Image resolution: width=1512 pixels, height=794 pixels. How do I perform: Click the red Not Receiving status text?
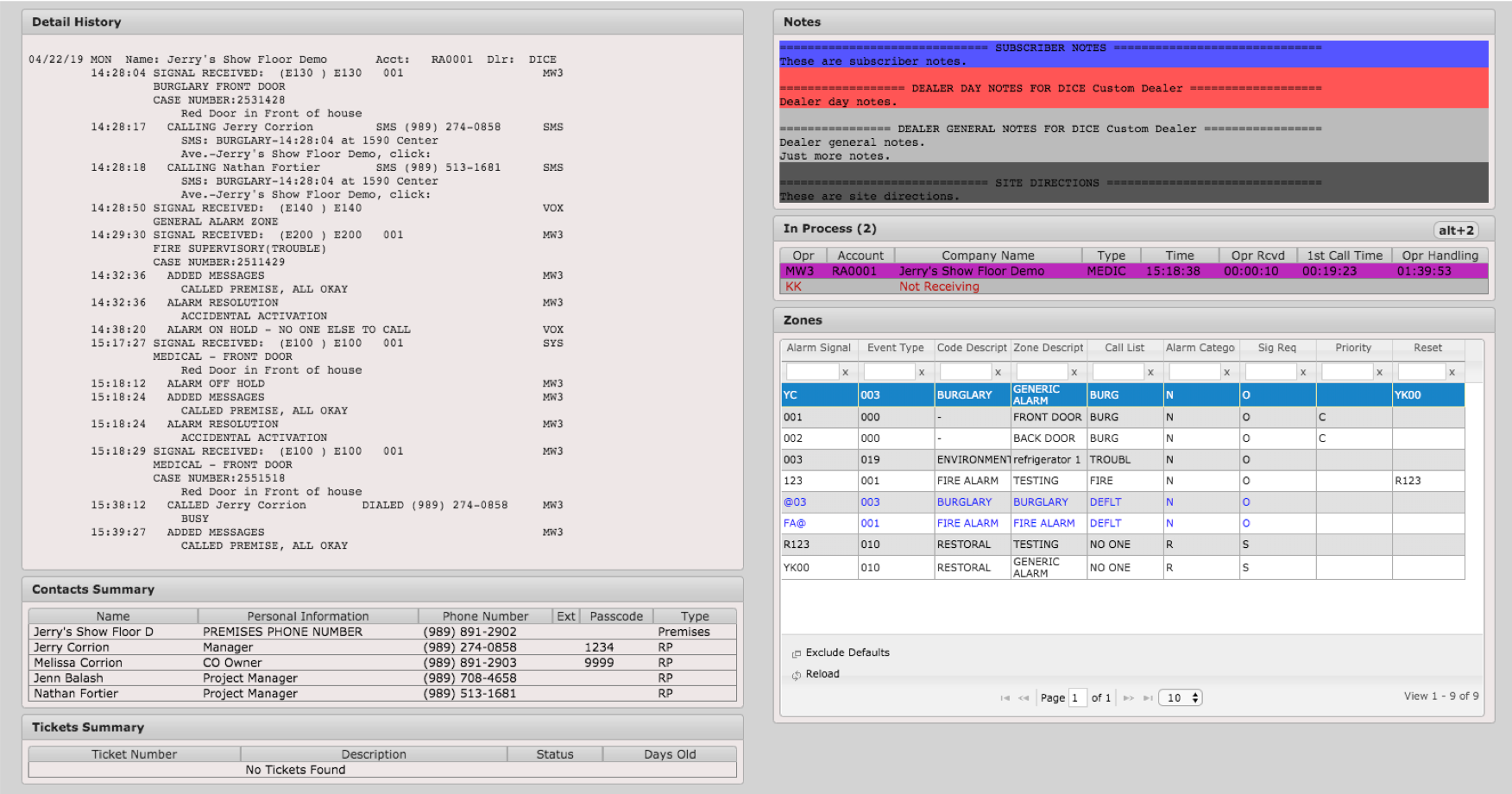click(939, 286)
